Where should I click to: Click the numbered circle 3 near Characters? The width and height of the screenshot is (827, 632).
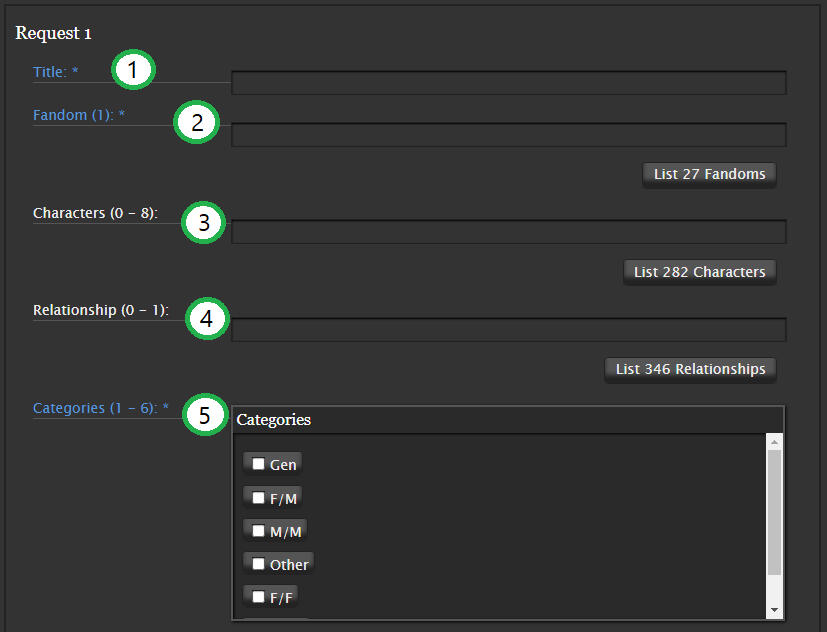point(203,223)
